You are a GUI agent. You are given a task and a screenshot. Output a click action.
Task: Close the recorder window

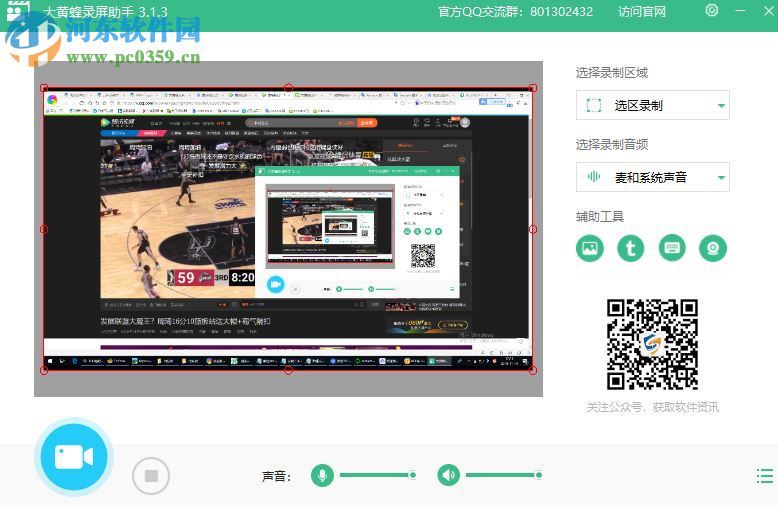768,11
